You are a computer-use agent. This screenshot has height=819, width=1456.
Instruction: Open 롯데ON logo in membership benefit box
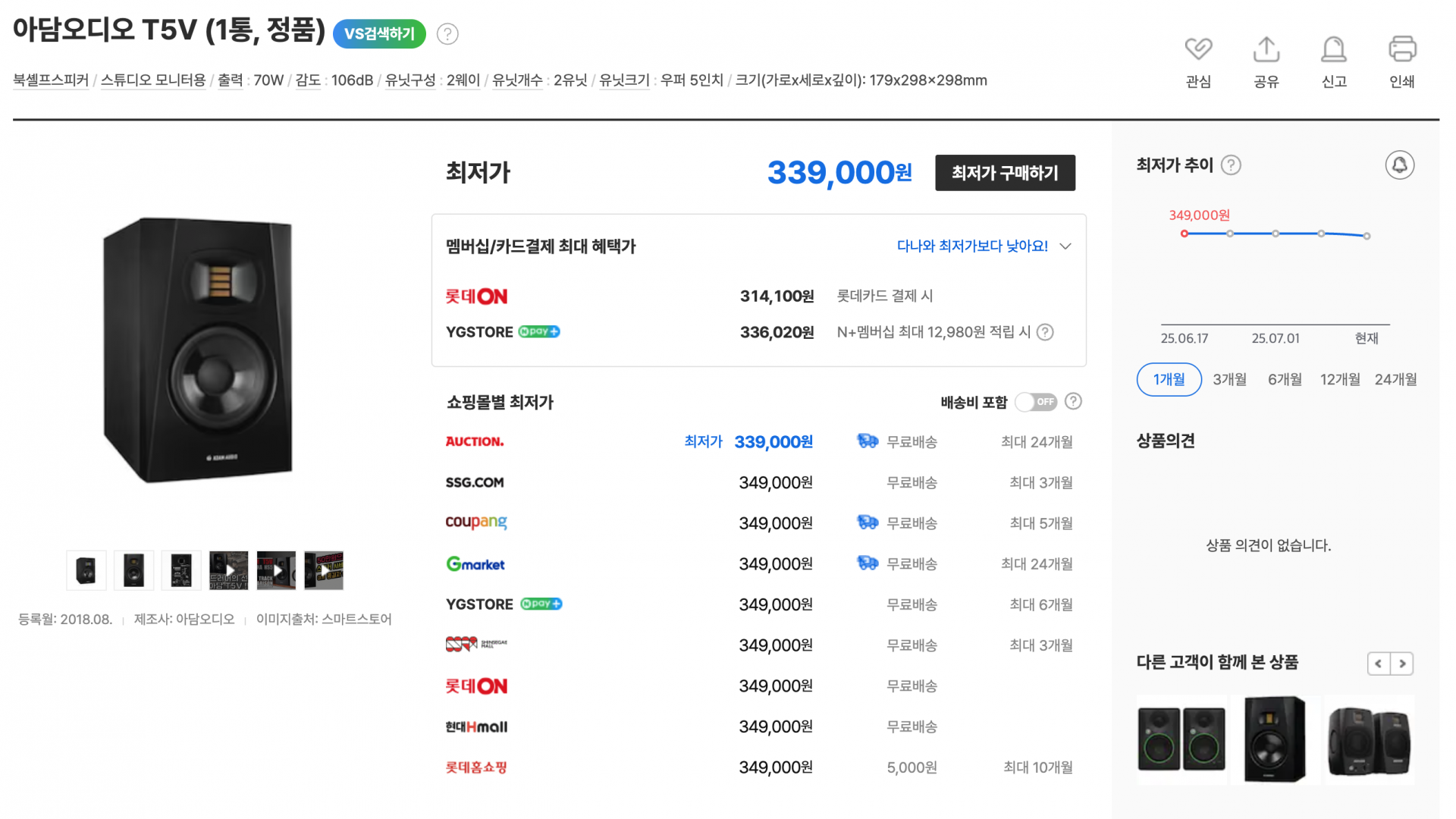pyautogui.click(x=476, y=297)
